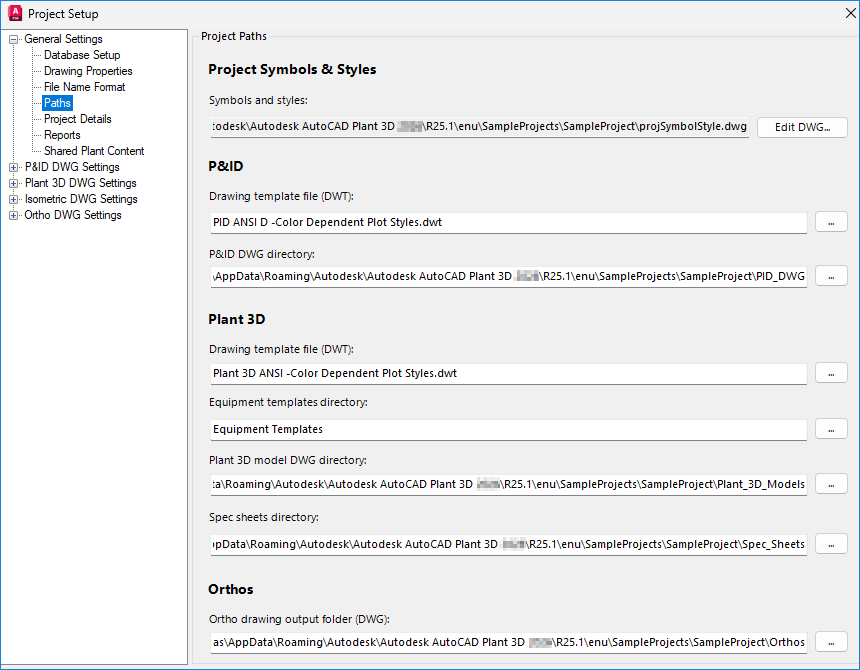This screenshot has height=670, width=860.
Task: Select File Name Format item
Action: 84,87
